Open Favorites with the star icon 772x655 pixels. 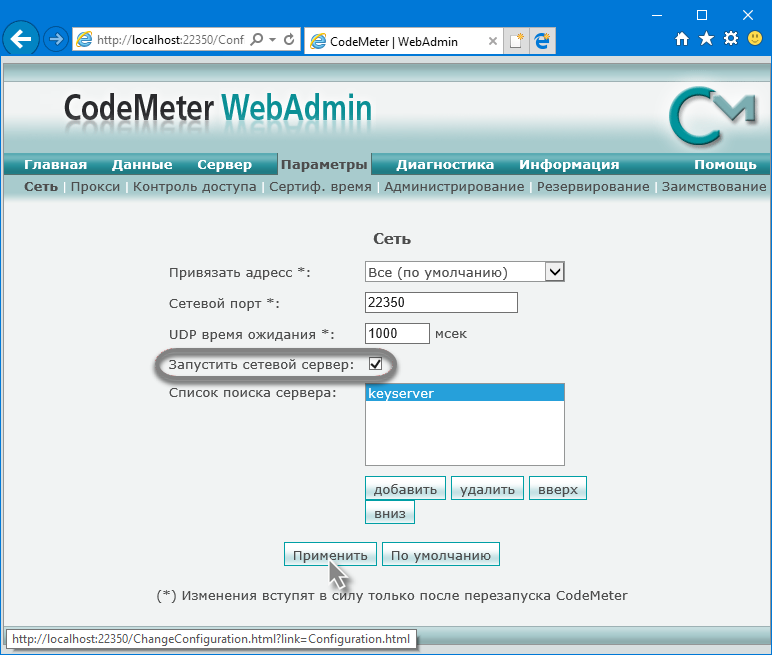(706, 38)
